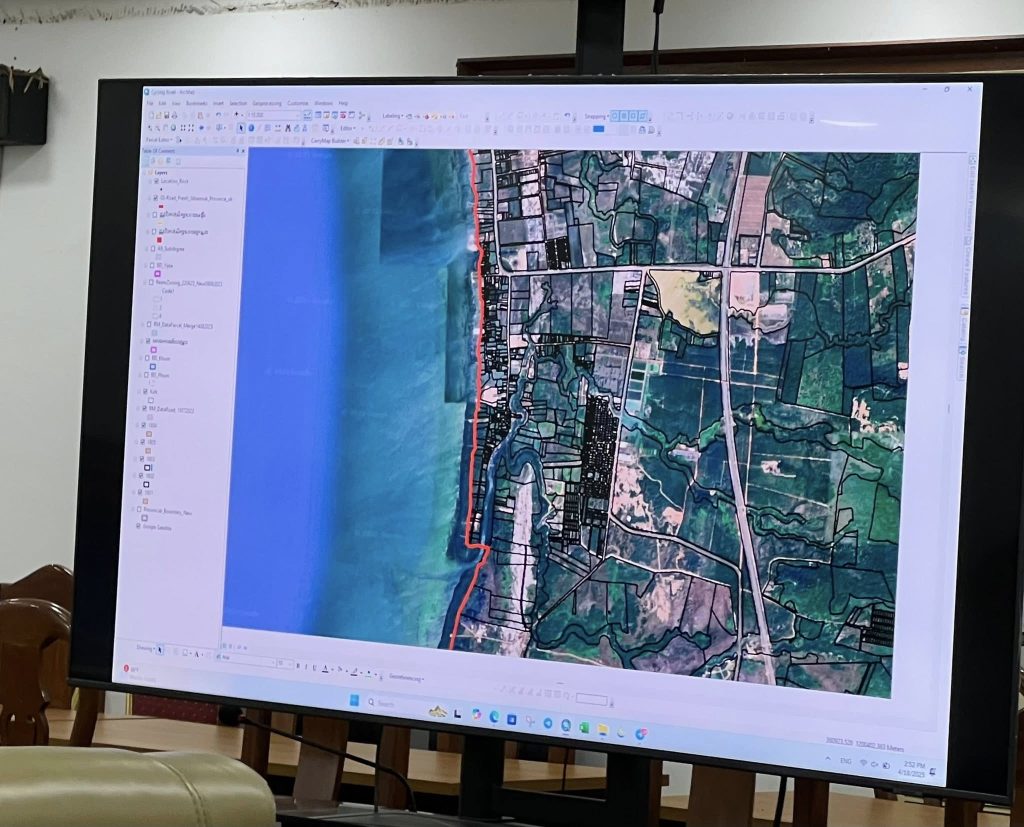
Task: Click the Bold button on Drawing toolbar
Action: coord(298,666)
